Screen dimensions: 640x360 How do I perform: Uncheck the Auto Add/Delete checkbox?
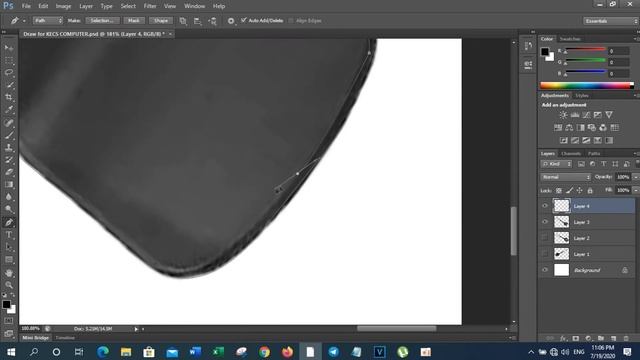click(x=244, y=20)
